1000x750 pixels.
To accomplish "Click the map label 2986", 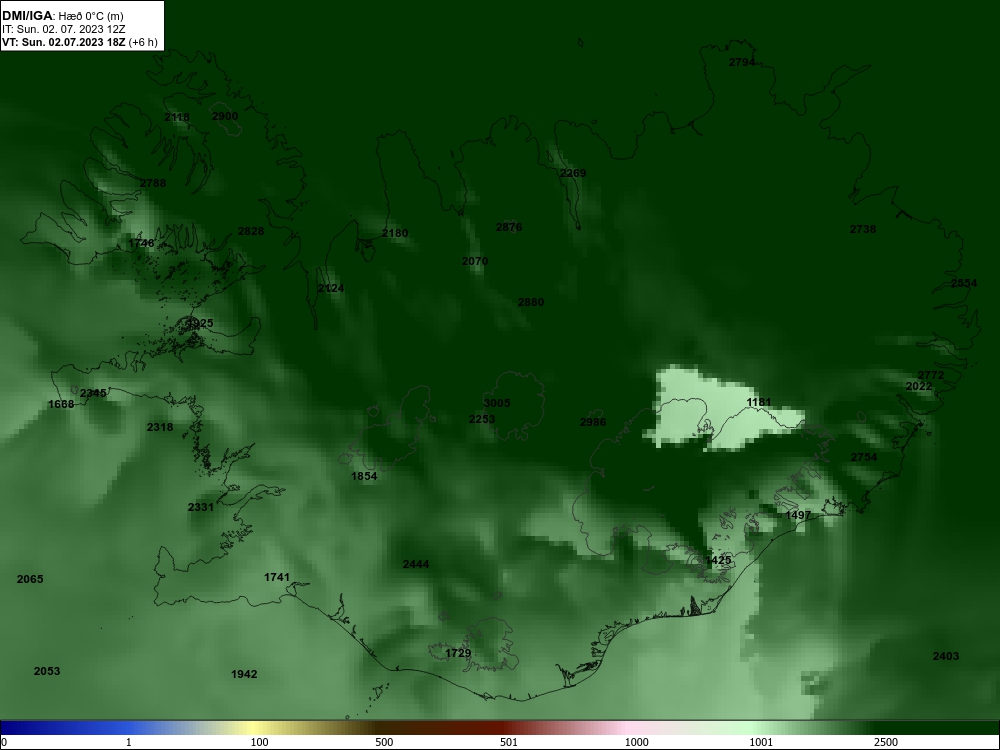I will click(x=593, y=422).
